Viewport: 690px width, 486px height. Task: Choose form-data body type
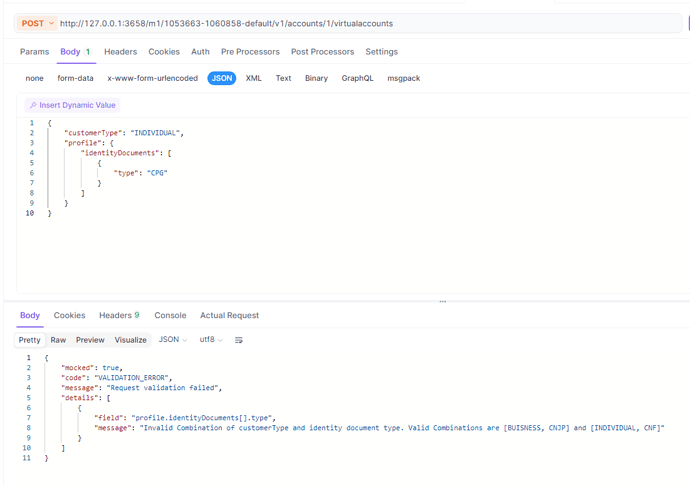75,78
